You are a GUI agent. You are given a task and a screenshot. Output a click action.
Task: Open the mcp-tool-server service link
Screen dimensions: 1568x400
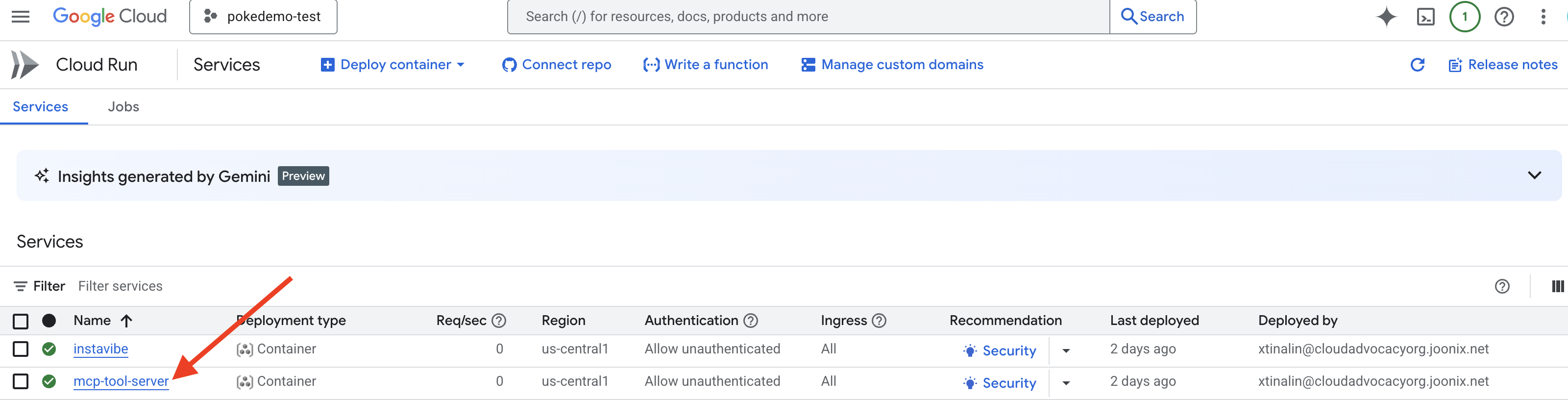(121, 381)
